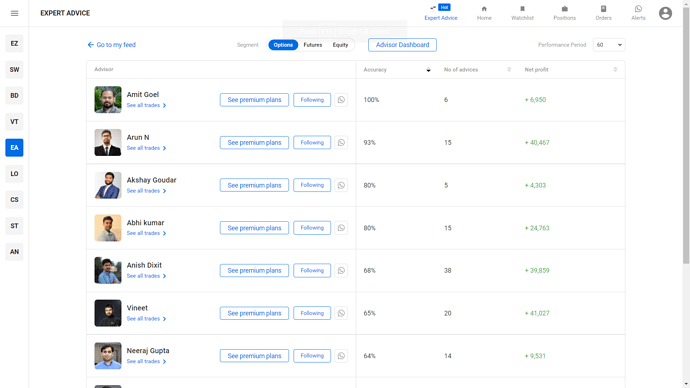Switch segment to Futures
Image resolution: width=690 pixels, height=388 pixels.
pos(313,45)
